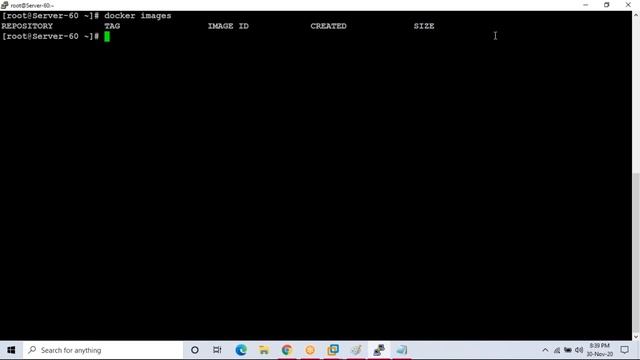Open the orange circle app in taskbar
Screen dimensions: 640x360
310,350
